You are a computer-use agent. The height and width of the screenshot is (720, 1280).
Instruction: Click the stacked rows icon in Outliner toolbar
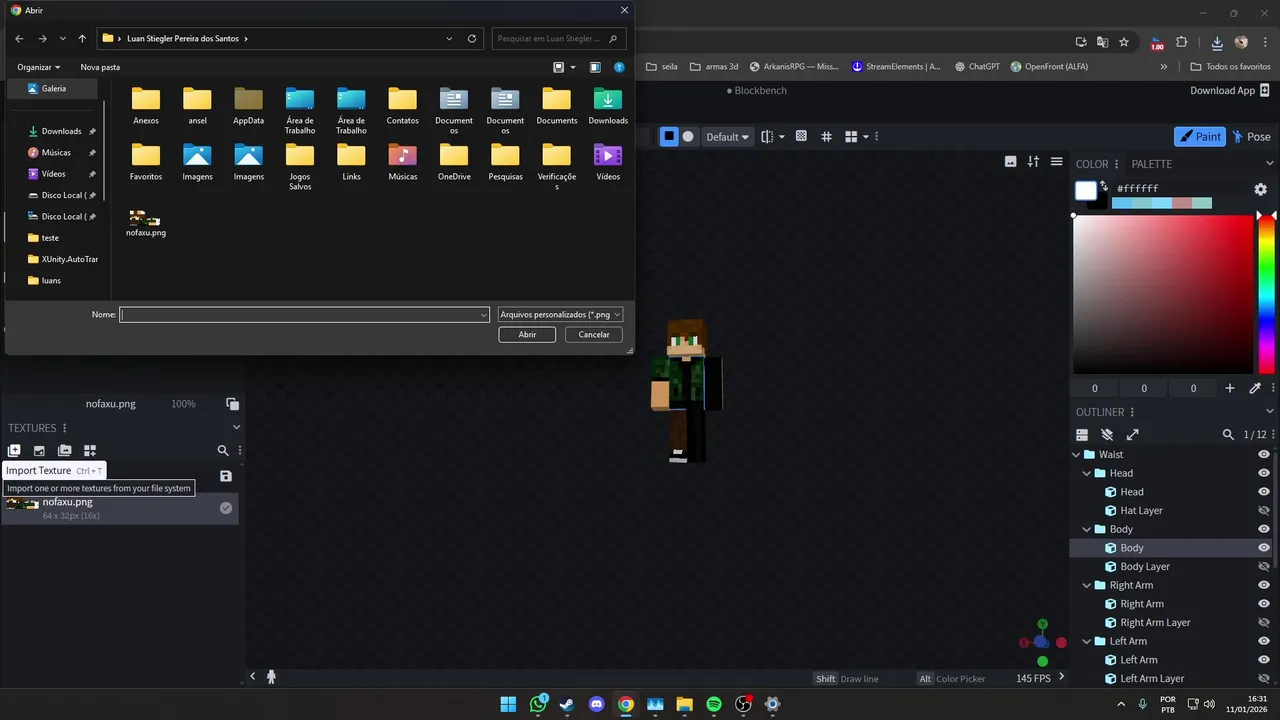tap(1082, 435)
